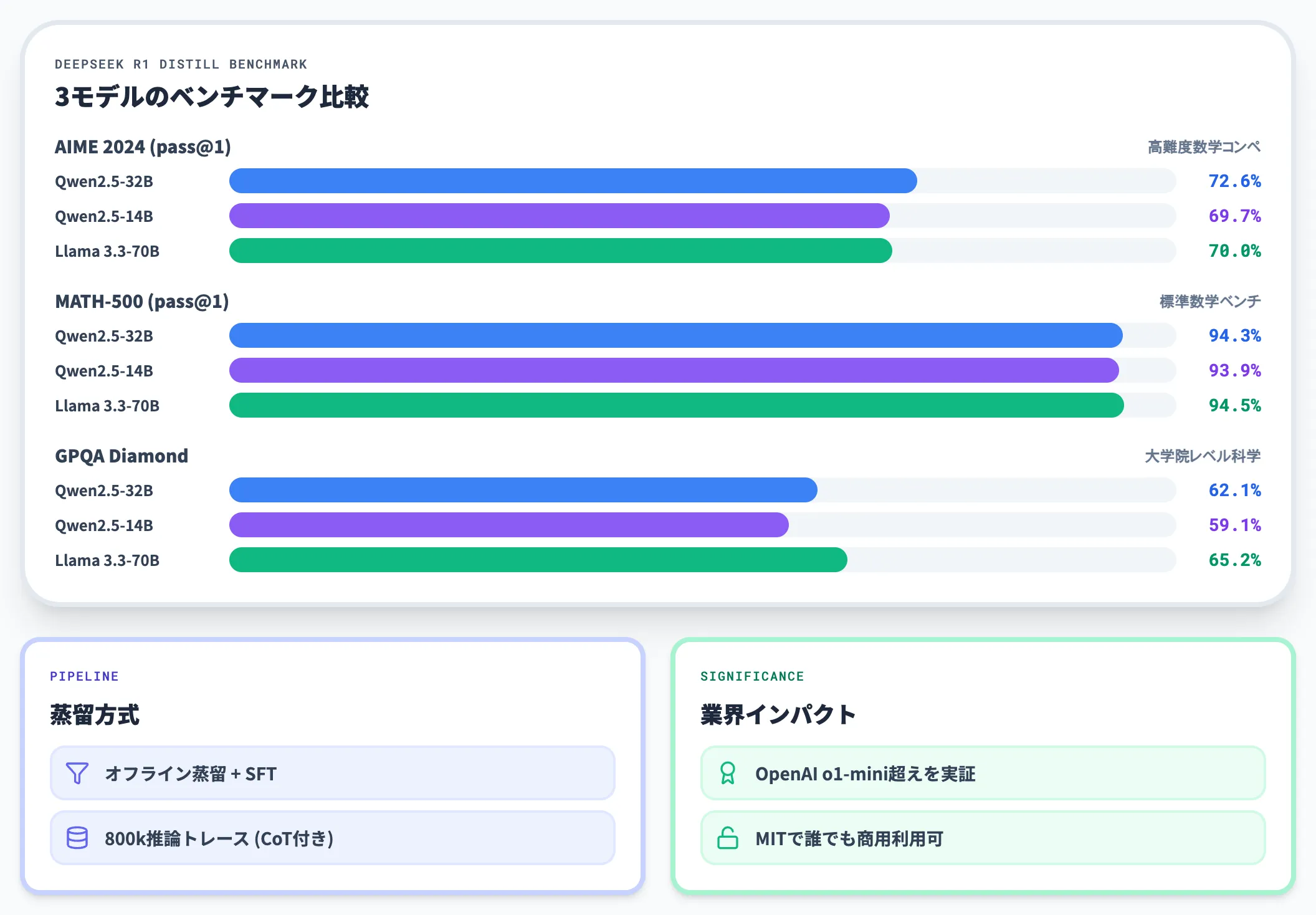
Task: Click the AIME 2024 (pass@1) heading
Action: (x=143, y=147)
